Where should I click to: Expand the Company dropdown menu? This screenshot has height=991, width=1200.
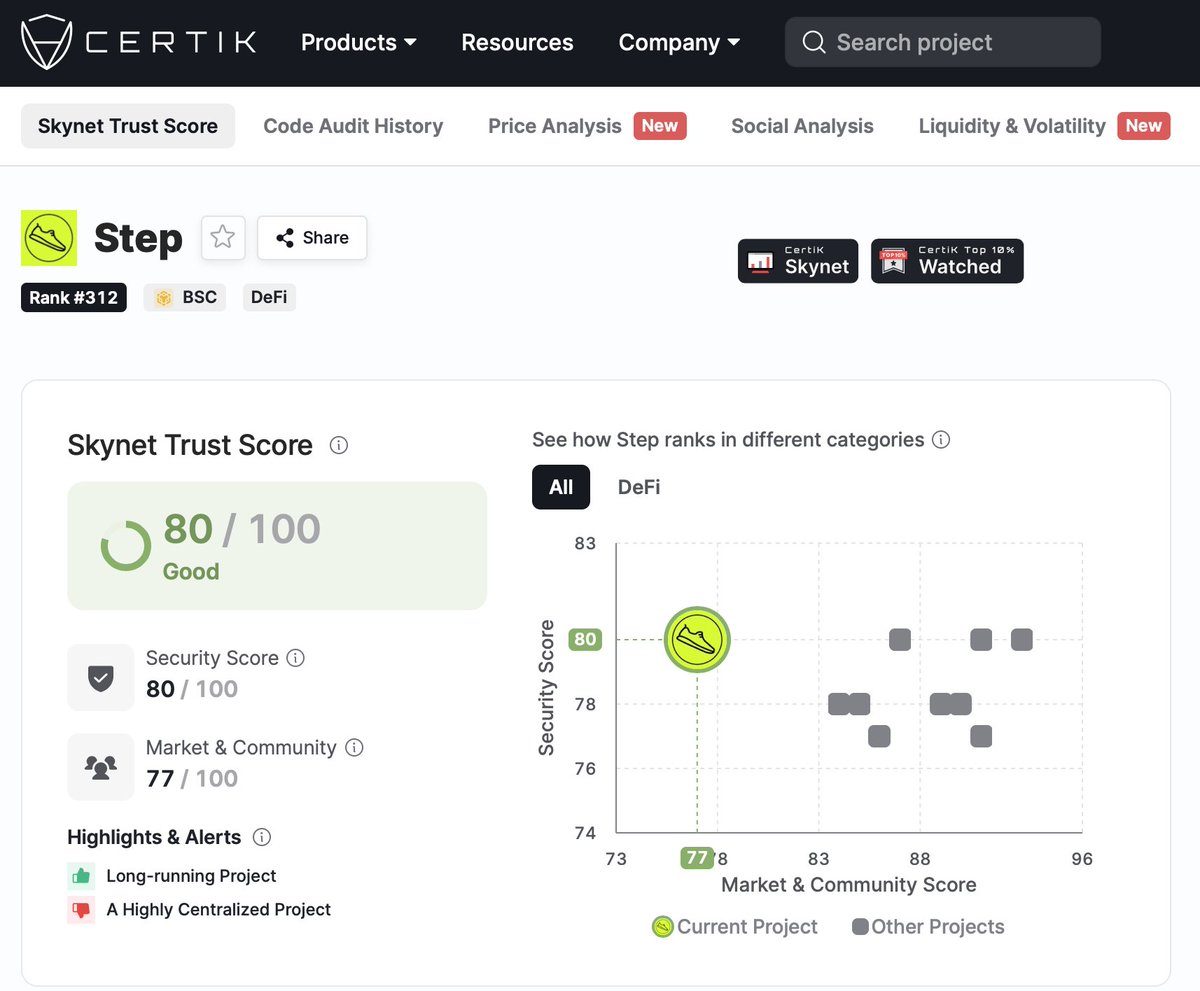pyautogui.click(x=679, y=42)
